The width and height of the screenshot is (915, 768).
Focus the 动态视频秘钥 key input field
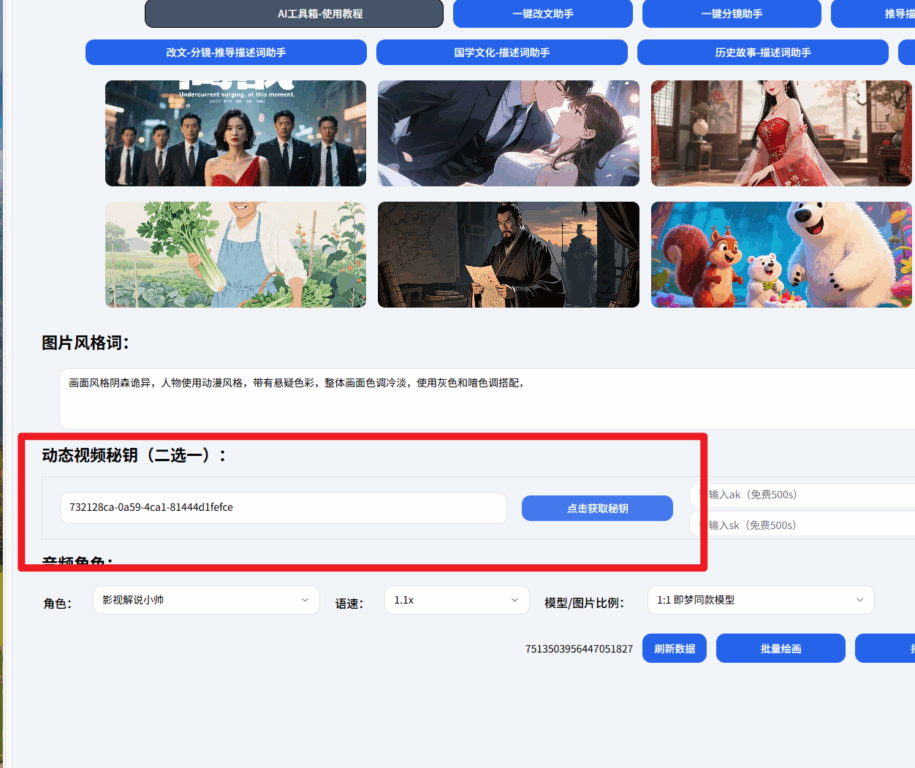point(282,508)
